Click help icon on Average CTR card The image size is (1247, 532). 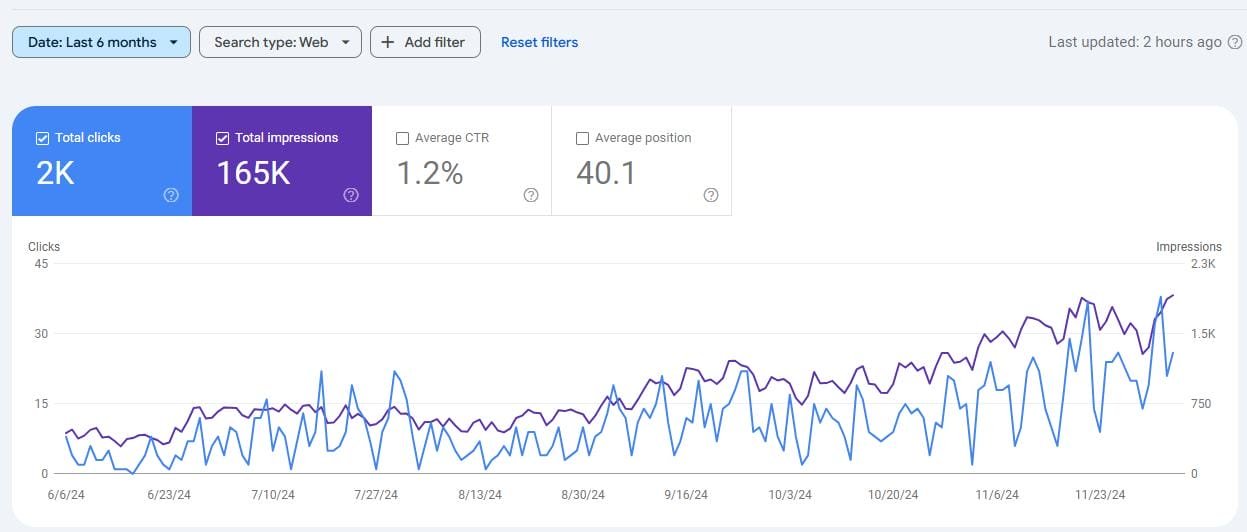[x=531, y=195]
